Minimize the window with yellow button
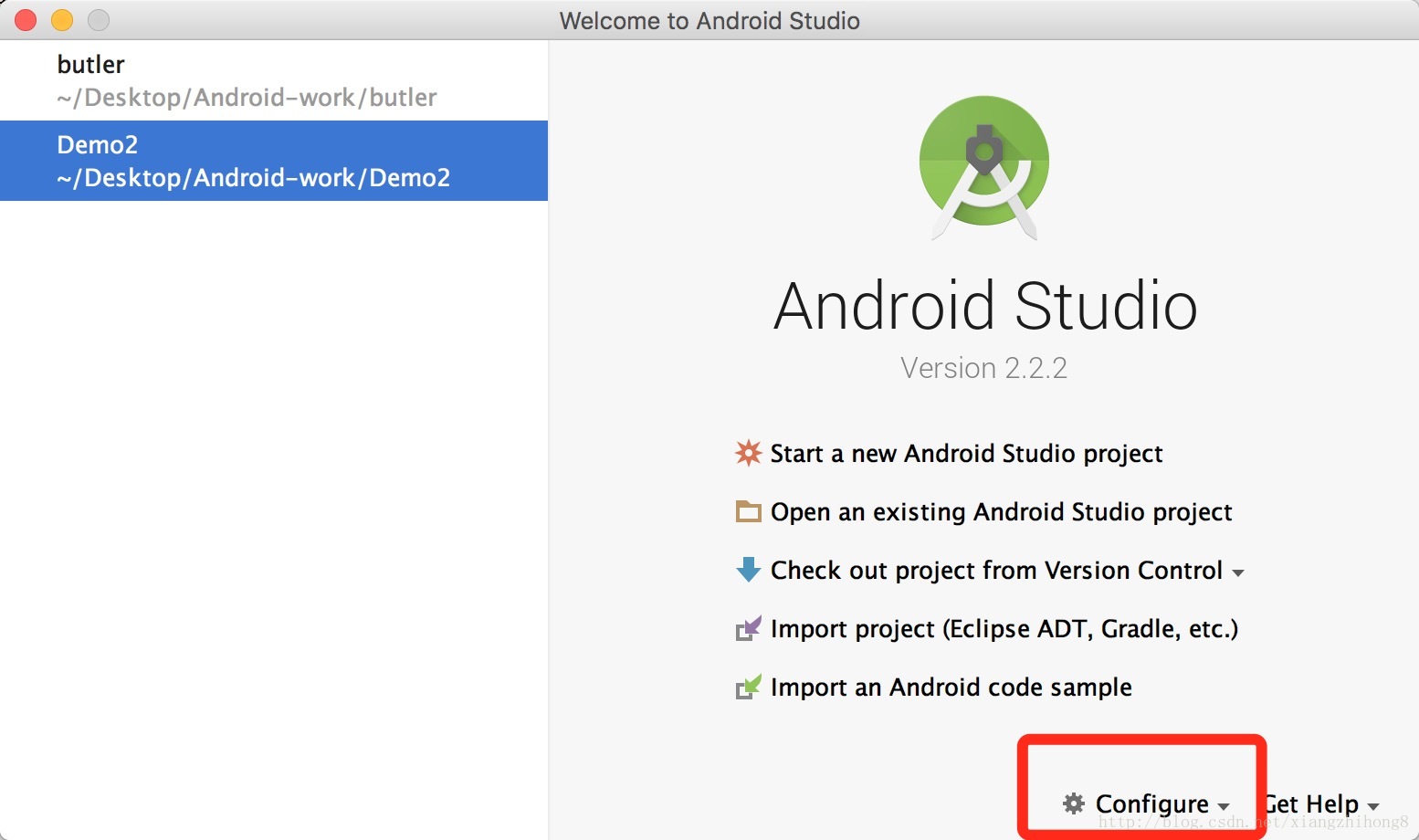 [x=62, y=20]
